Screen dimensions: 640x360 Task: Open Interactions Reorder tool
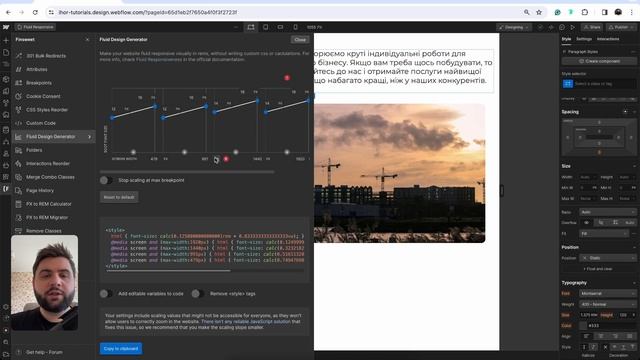click(x=53, y=164)
